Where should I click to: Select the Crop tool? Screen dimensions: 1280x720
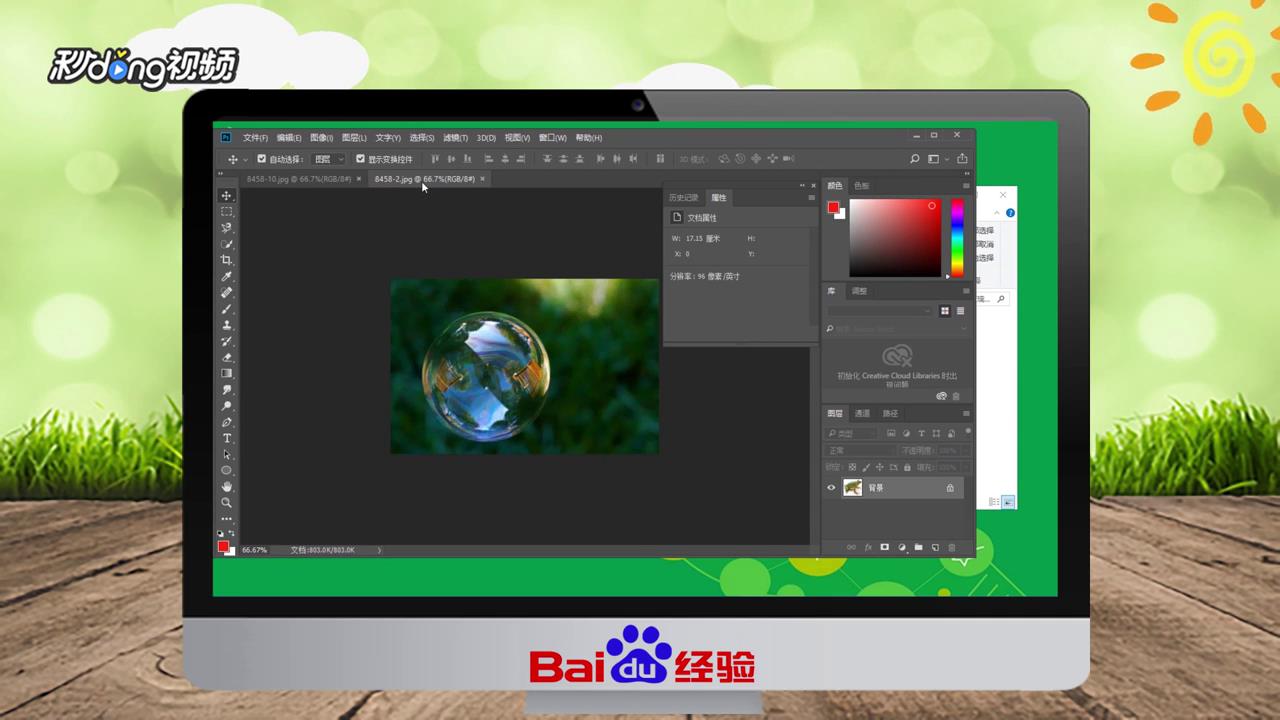pos(227,260)
